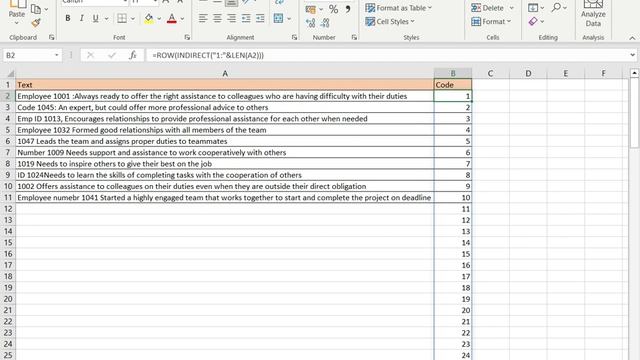Cancel the formula entry with X
The image size is (640, 360).
[x=91, y=55]
